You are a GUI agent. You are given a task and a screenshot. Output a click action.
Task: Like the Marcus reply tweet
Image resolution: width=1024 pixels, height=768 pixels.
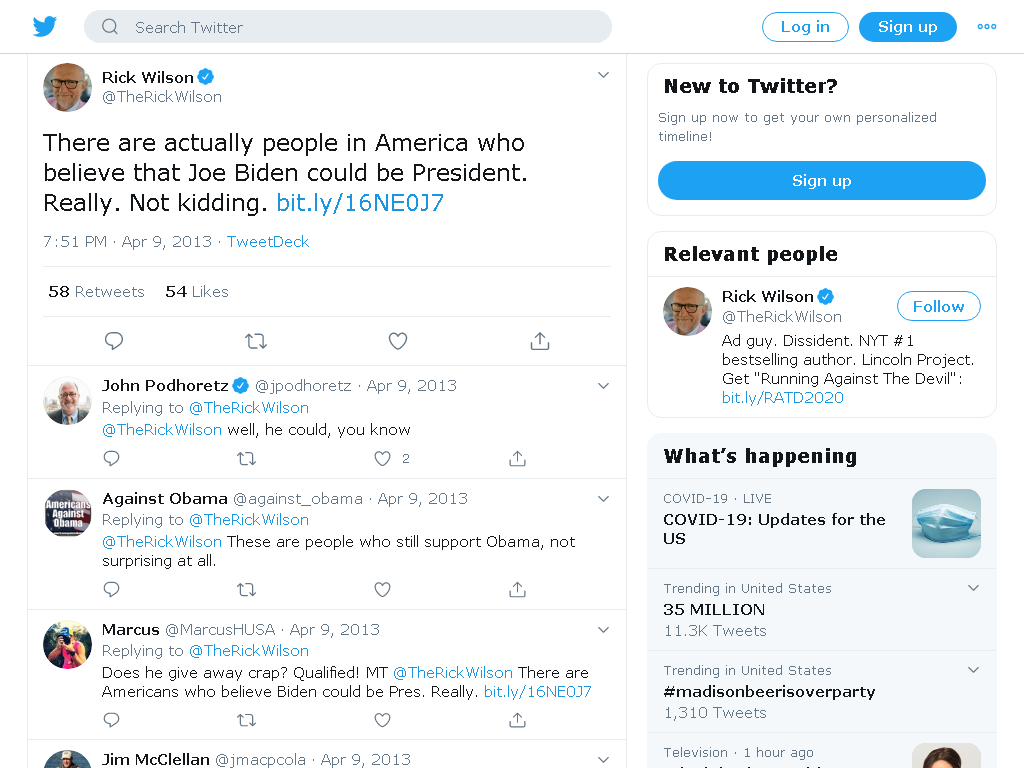[x=382, y=720]
